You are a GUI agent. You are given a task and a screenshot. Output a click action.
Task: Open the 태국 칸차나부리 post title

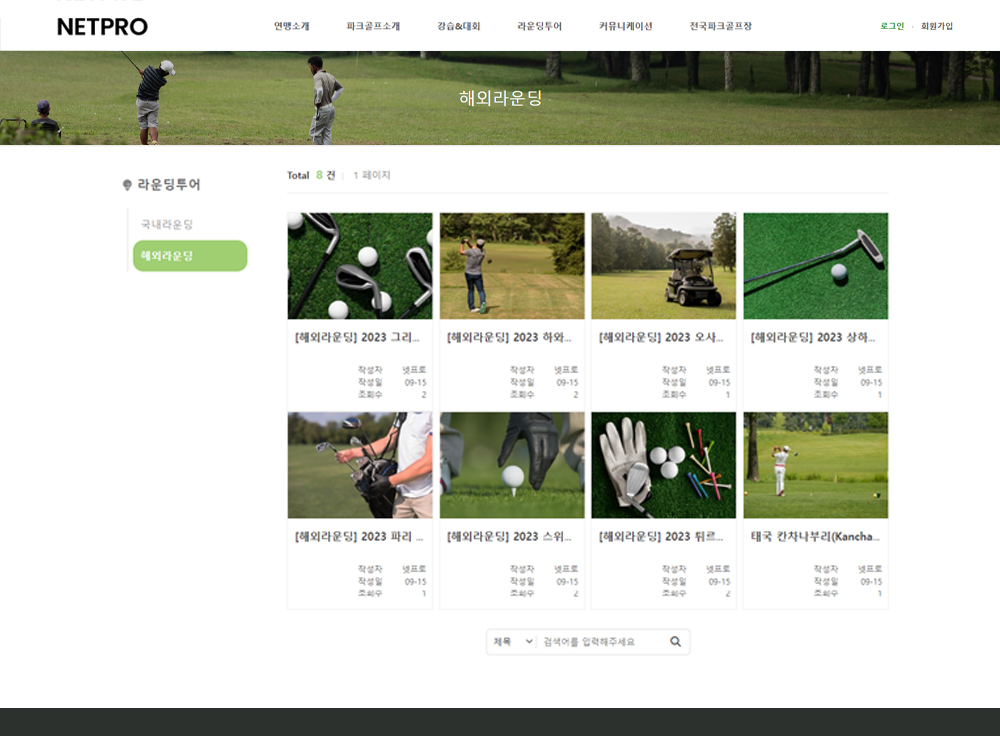click(815, 537)
